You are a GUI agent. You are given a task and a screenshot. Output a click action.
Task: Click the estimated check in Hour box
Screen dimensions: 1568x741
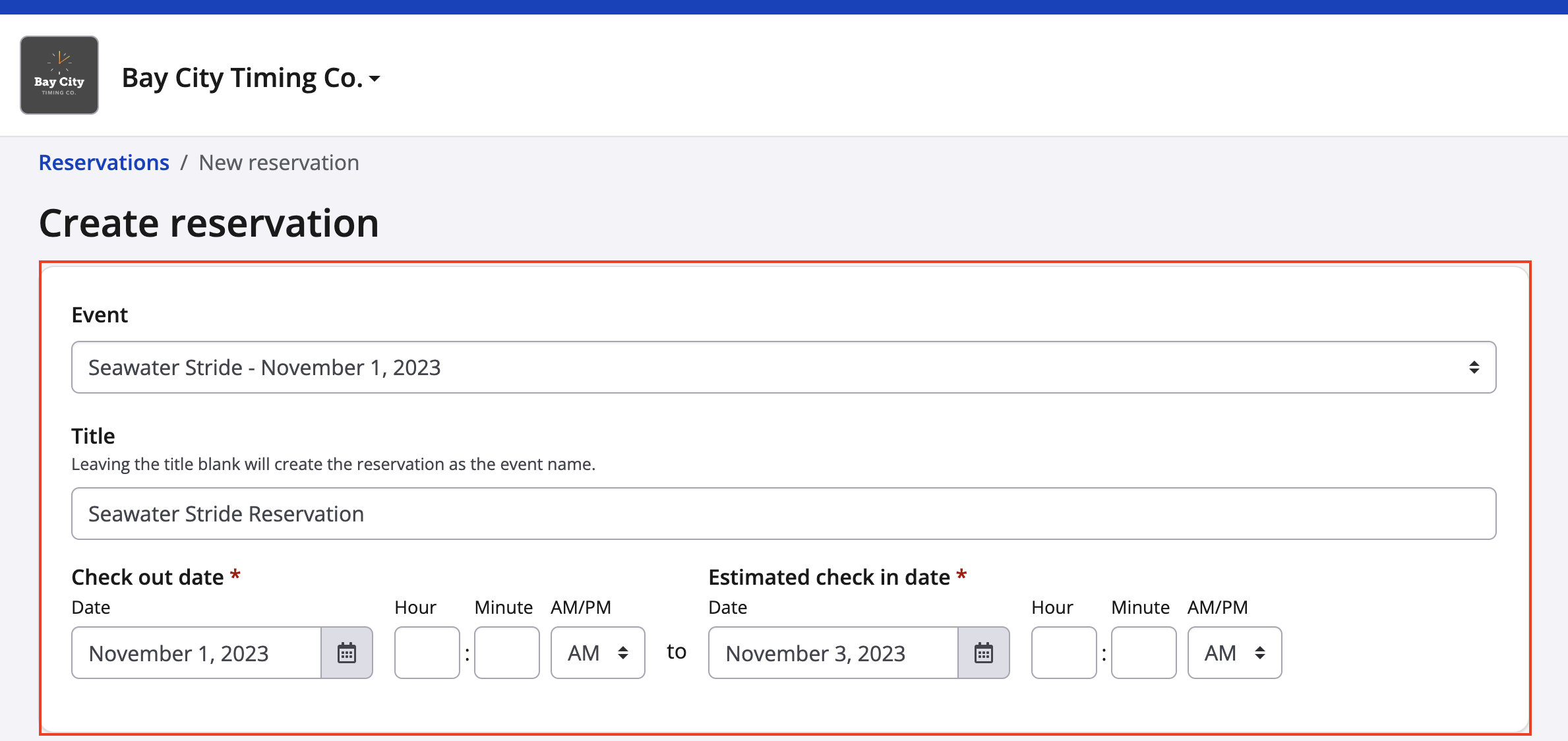[1064, 653]
